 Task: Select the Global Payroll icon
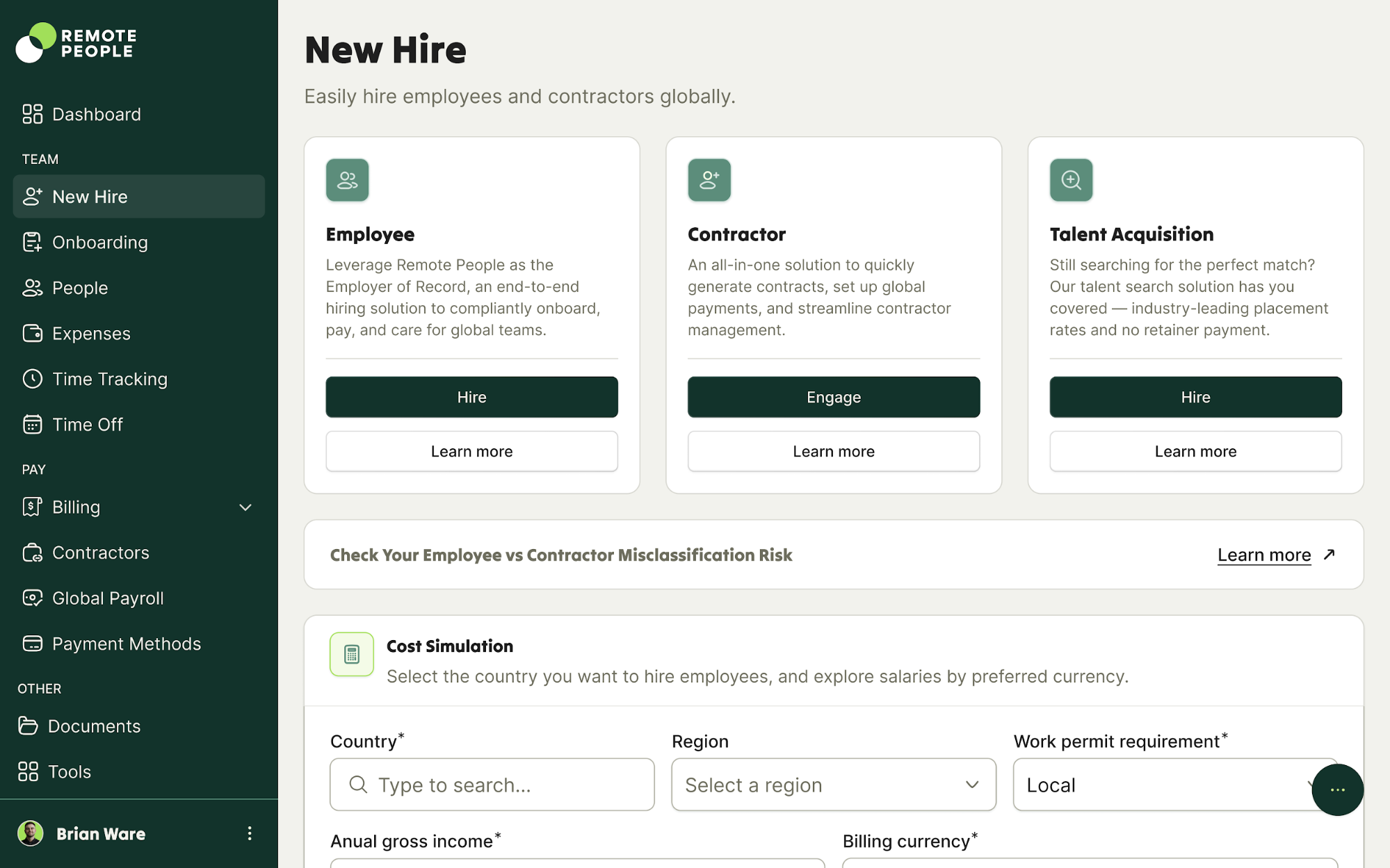point(32,598)
